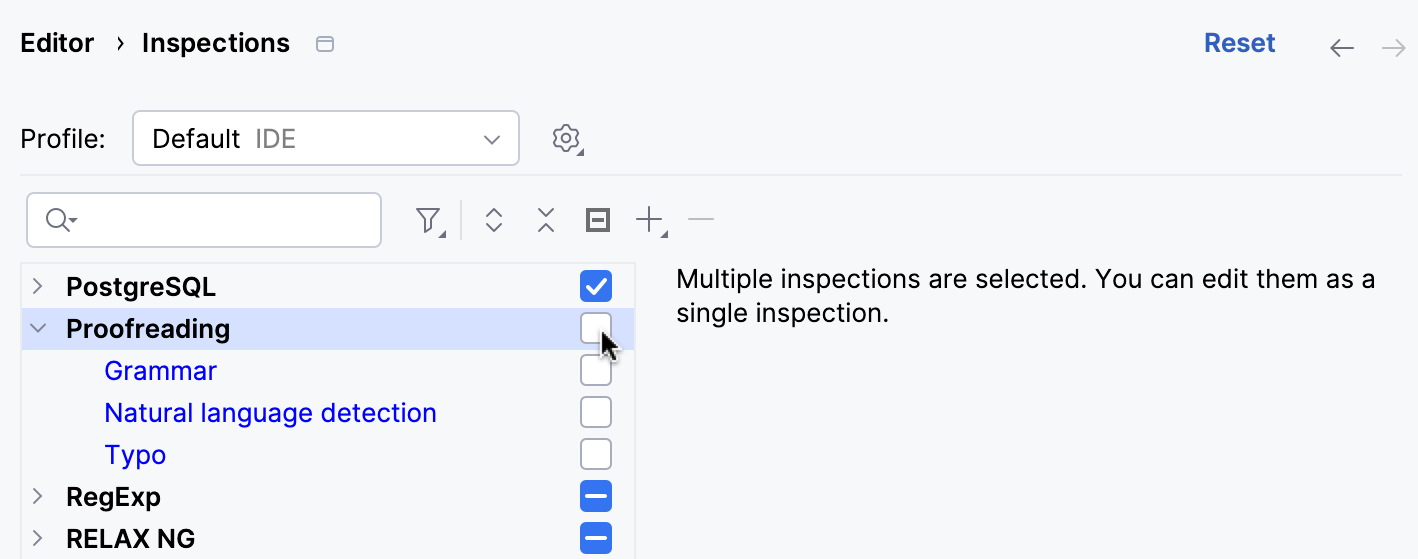This screenshot has width=1418, height=559.
Task: Toggle the RegExp inspections checkbox
Action: click(596, 497)
